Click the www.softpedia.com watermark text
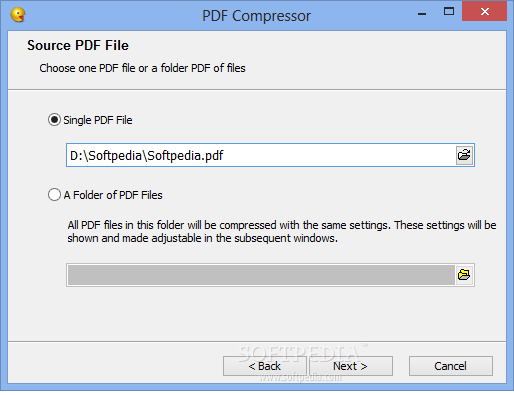The image size is (514, 395). (x=301, y=377)
